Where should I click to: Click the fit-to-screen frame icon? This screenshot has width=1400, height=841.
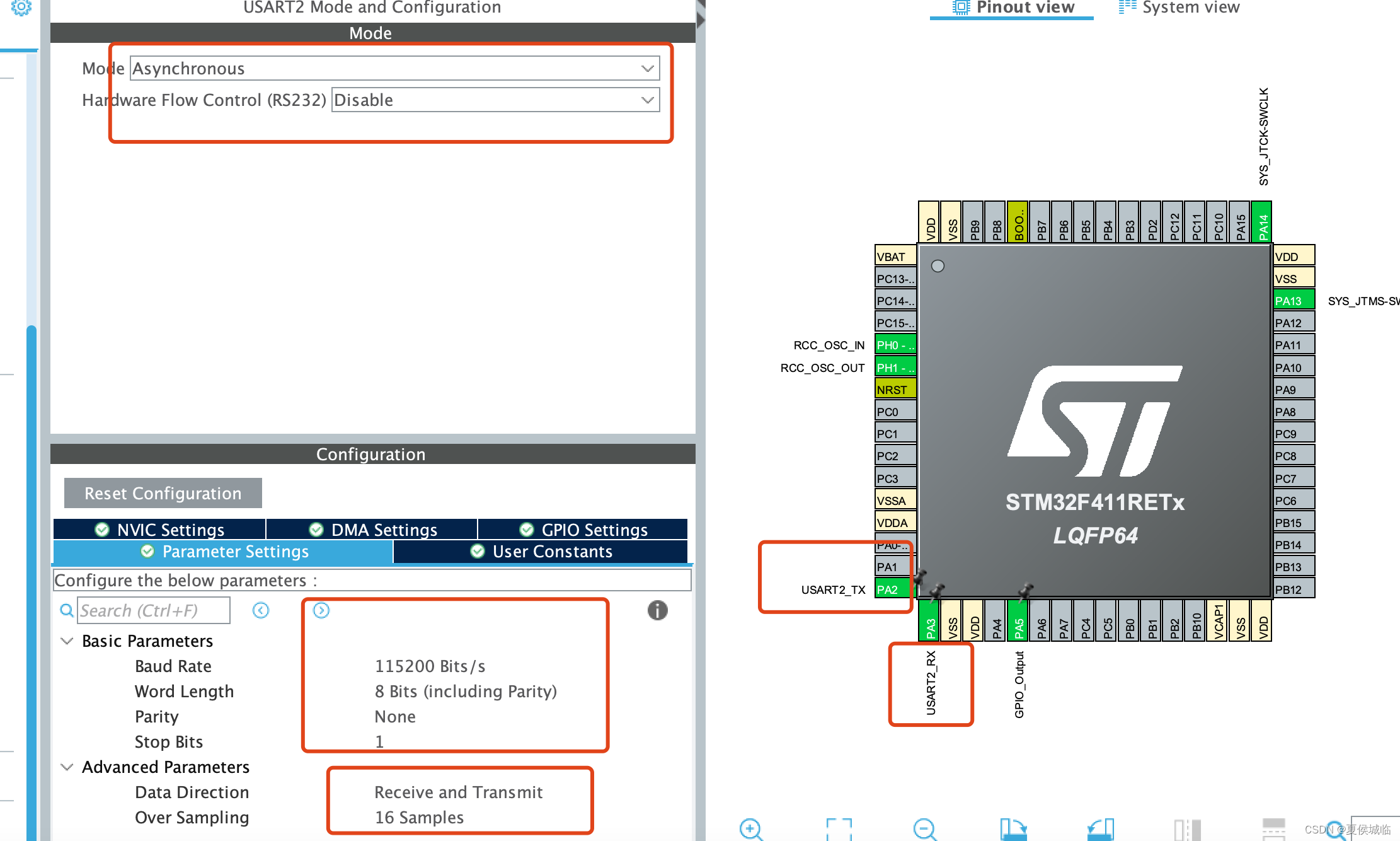point(839,829)
